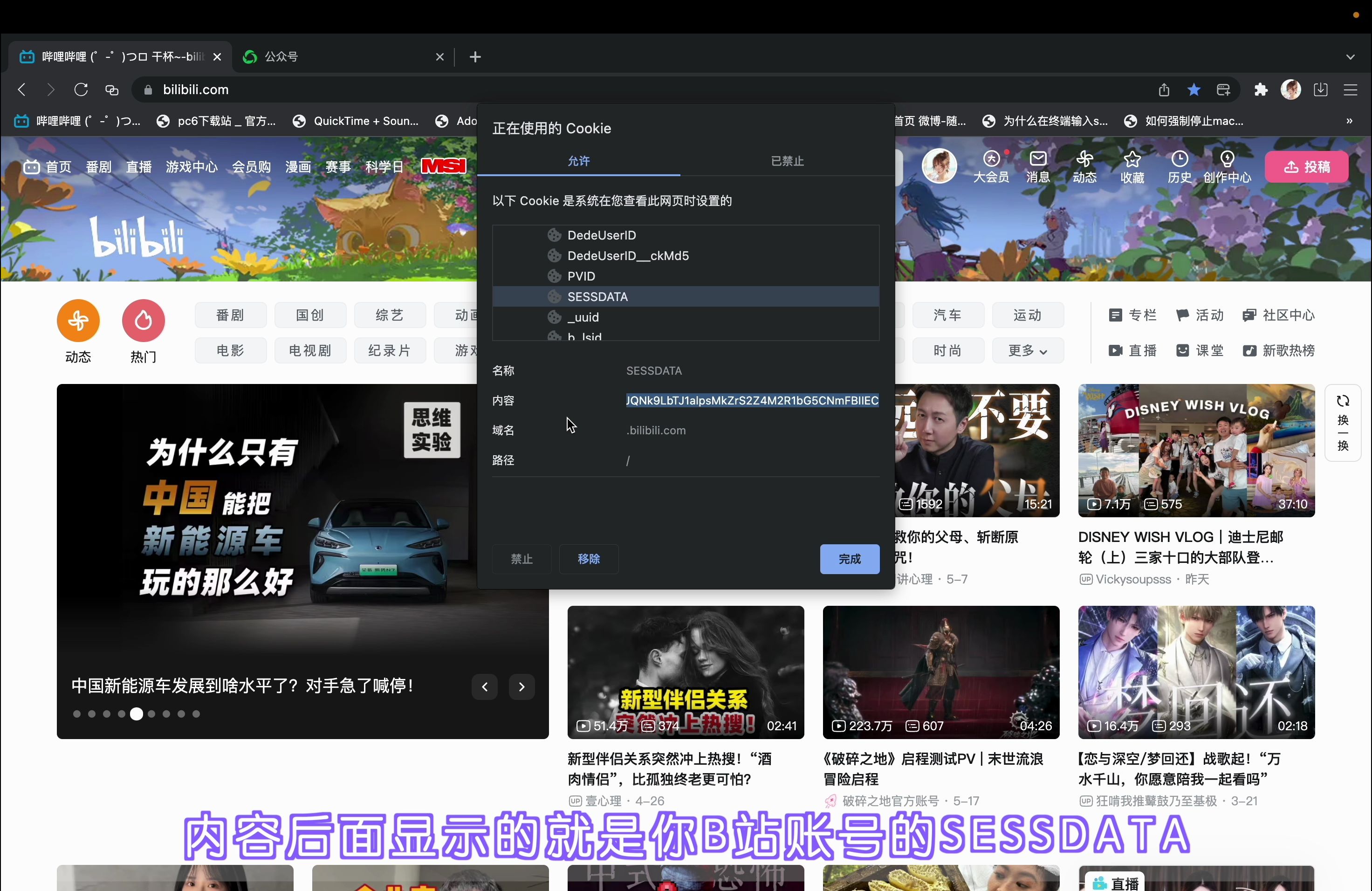Select SESSDATA cookie row

coord(686,297)
